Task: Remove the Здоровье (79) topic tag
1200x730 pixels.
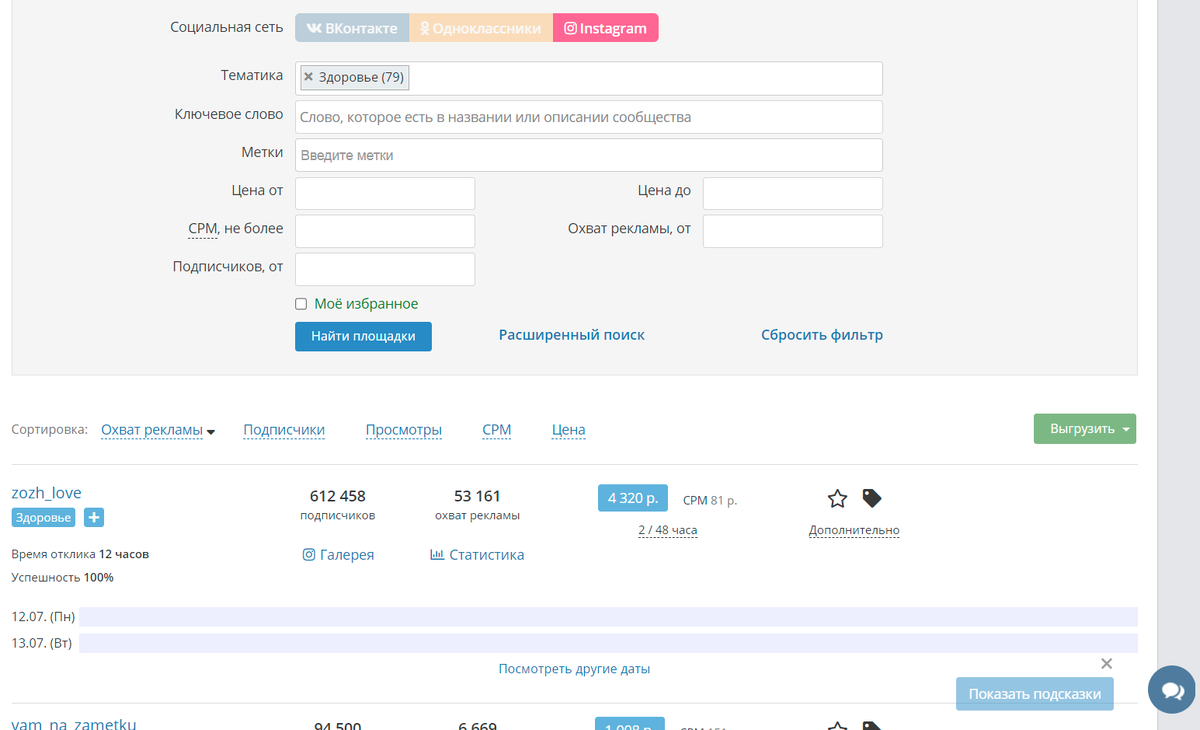Action: pos(308,77)
